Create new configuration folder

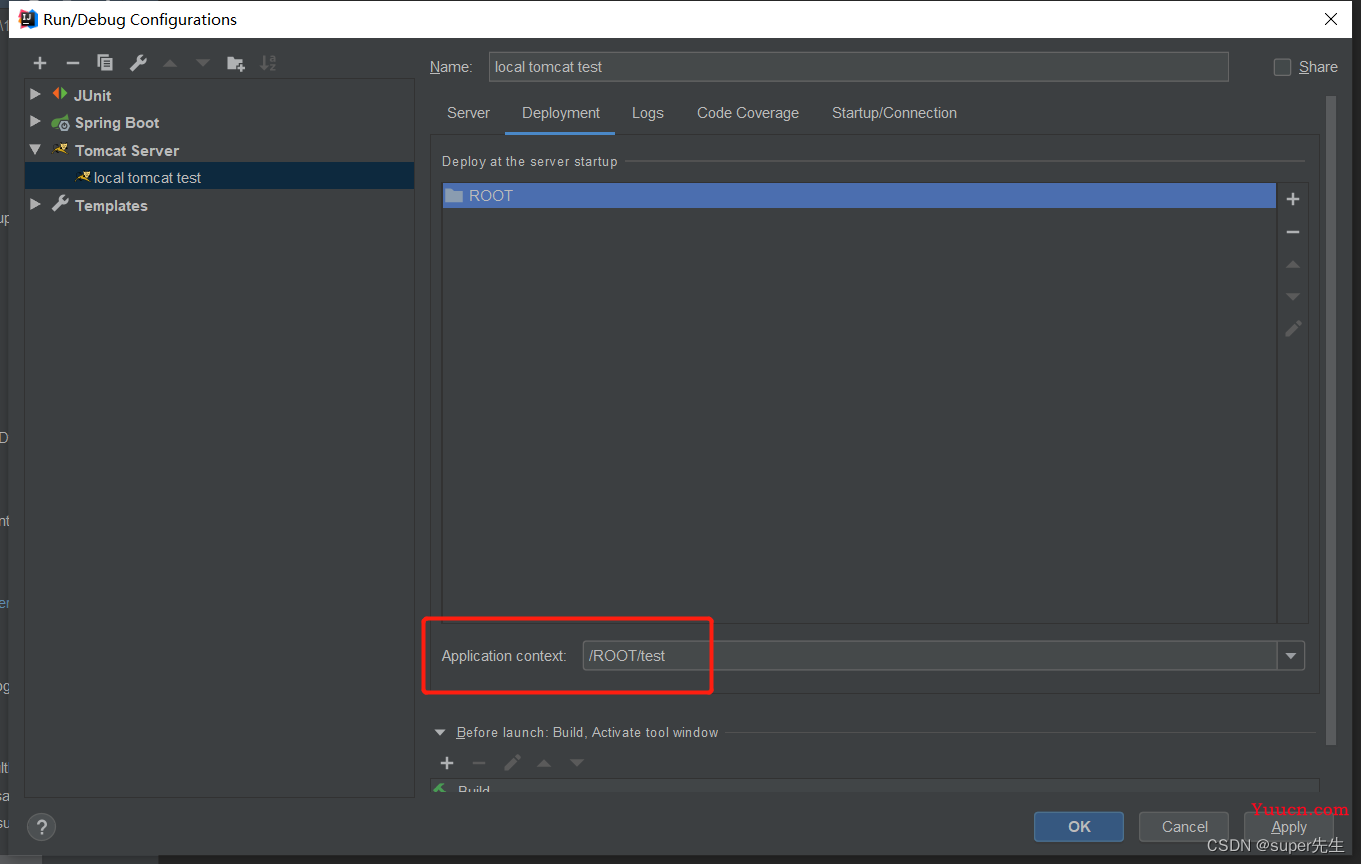pos(236,63)
